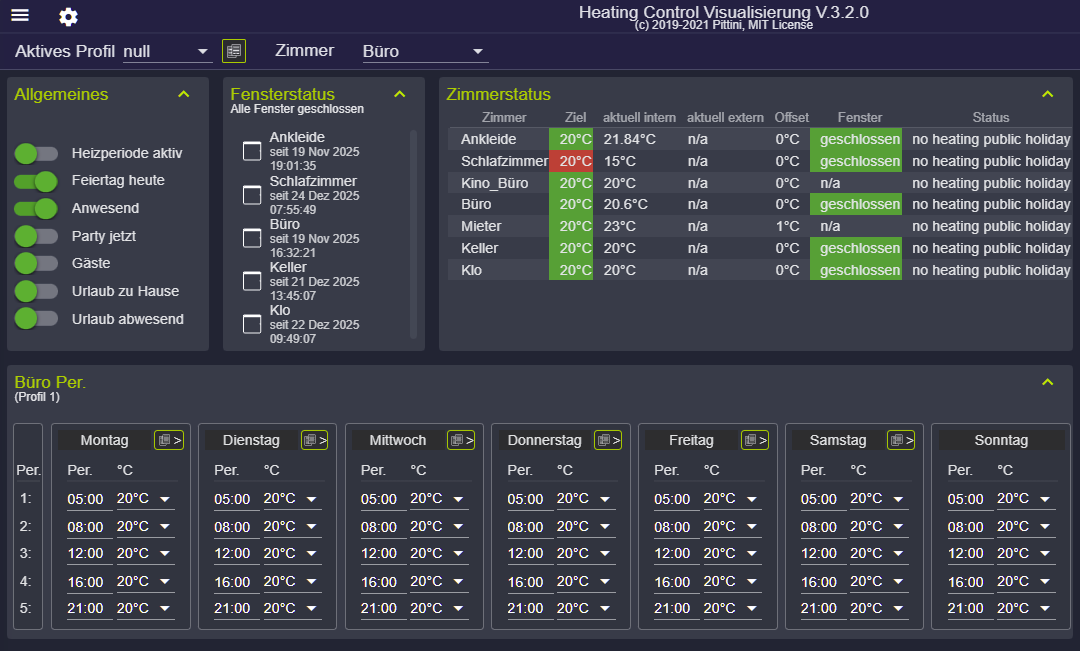Collapse the Allgemeines panel

tap(183, 94)
